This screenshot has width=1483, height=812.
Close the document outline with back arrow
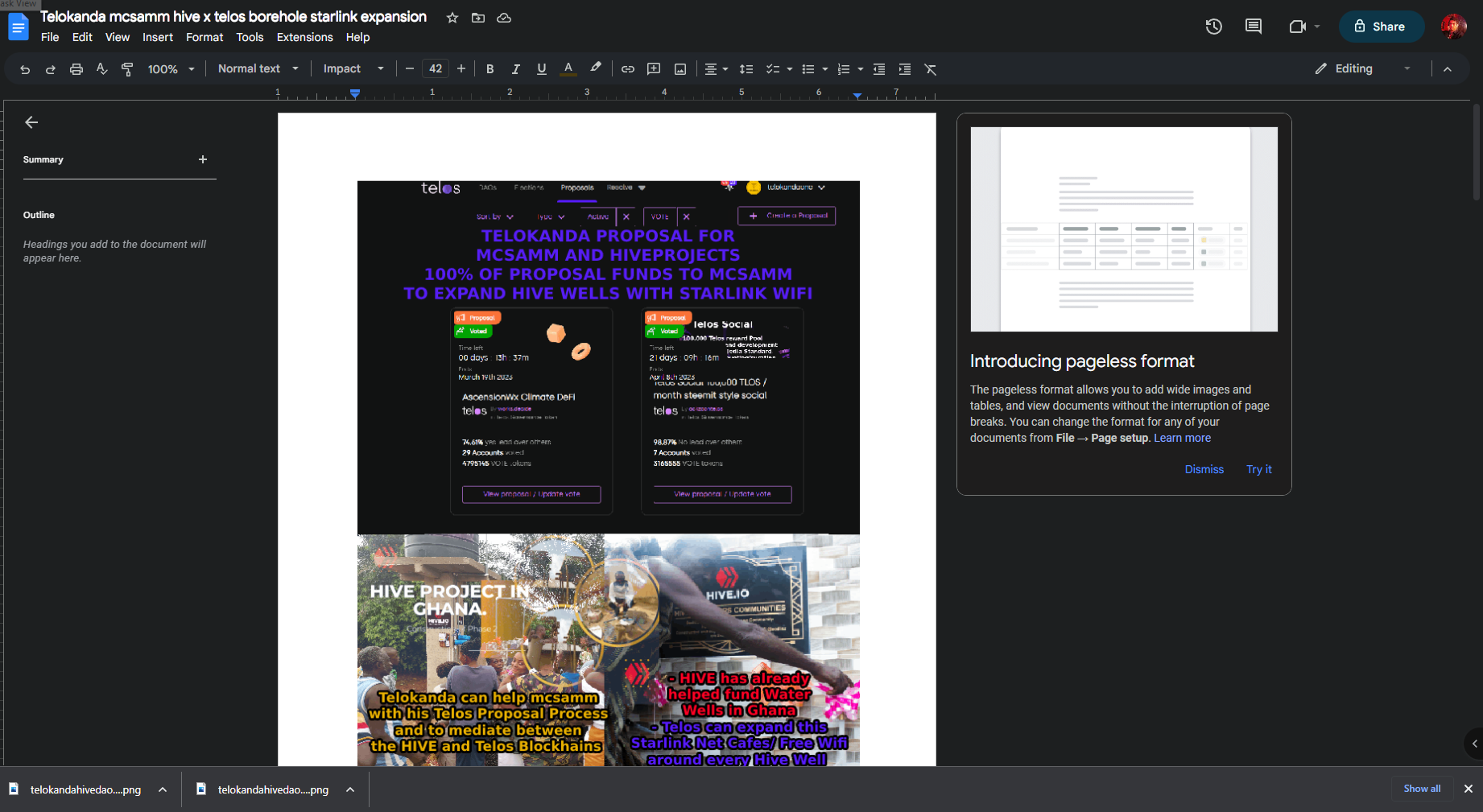point(31,122)
